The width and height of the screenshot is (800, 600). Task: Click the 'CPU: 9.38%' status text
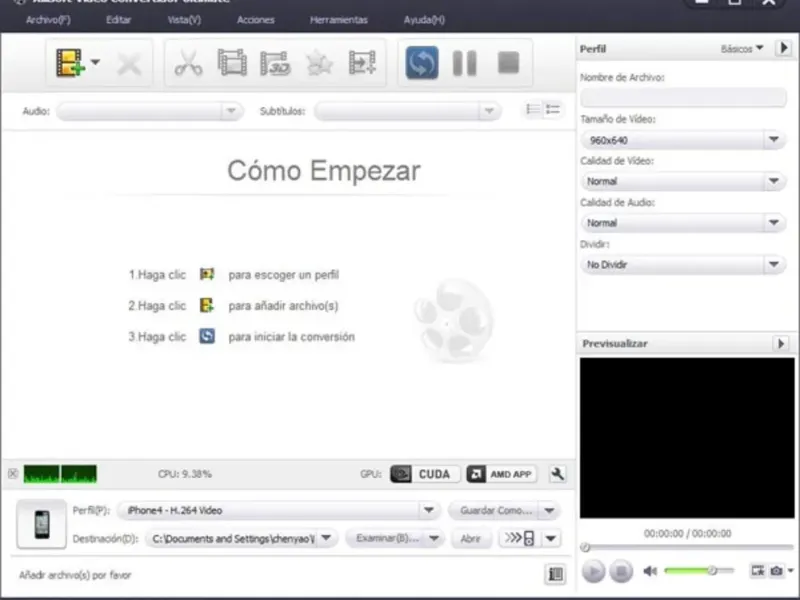(185, 474)
